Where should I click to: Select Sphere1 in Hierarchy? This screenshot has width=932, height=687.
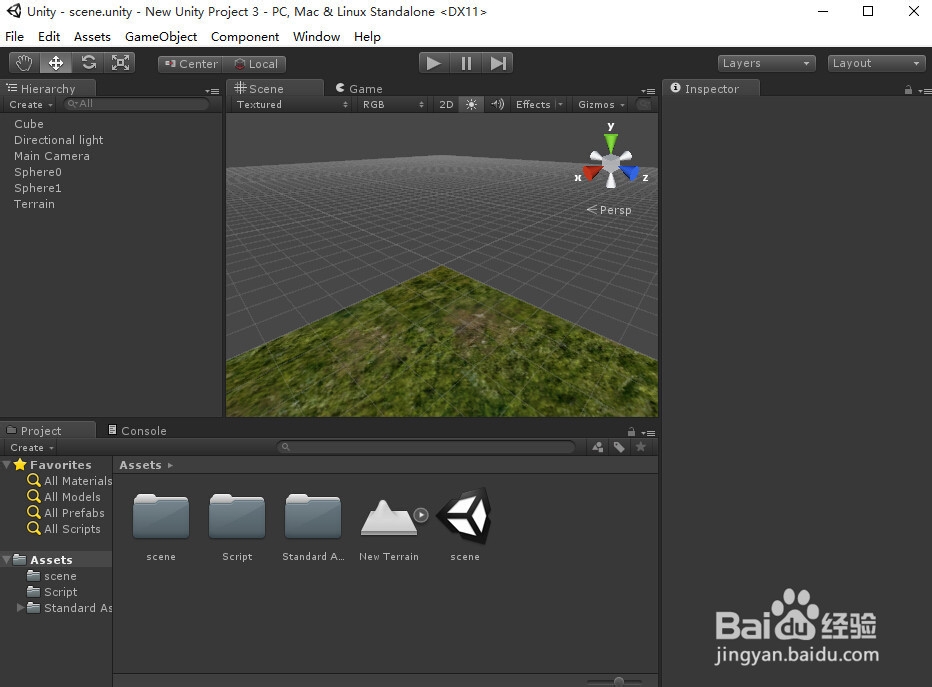pos(111,188)
